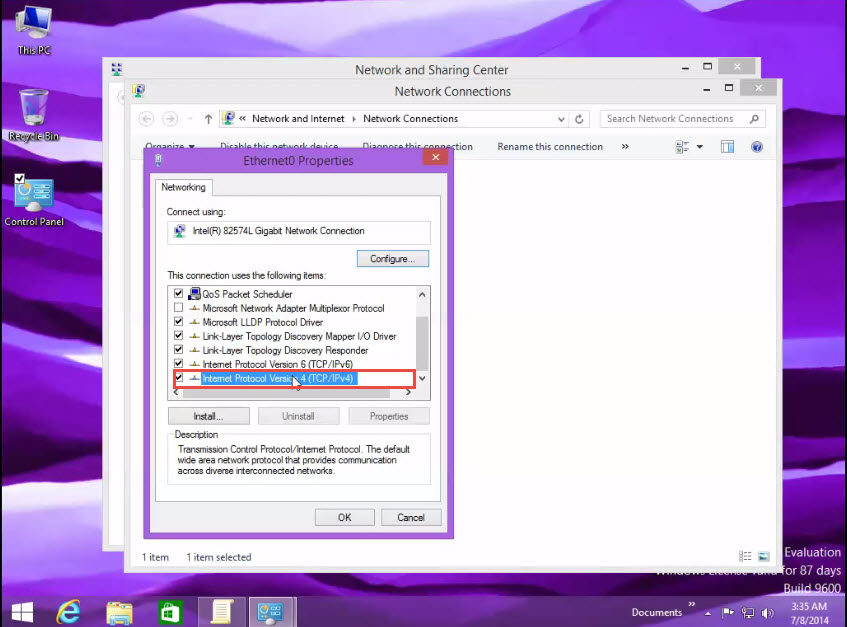Expand the breadcrumb root chevron
This screenshot has height=627, width=847.
coord(243,118)
